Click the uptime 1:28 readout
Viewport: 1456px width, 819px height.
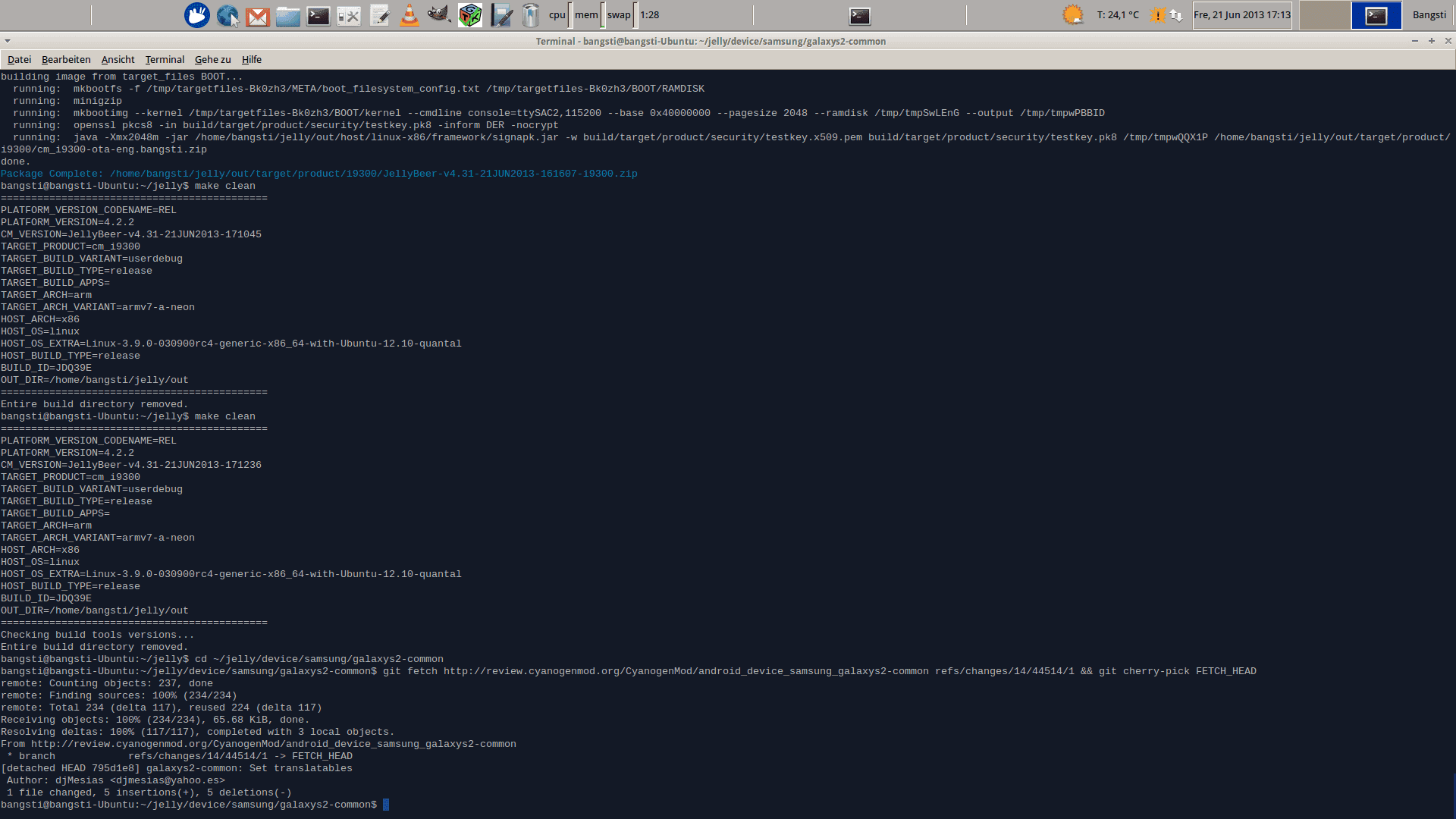tap(650, 15)
